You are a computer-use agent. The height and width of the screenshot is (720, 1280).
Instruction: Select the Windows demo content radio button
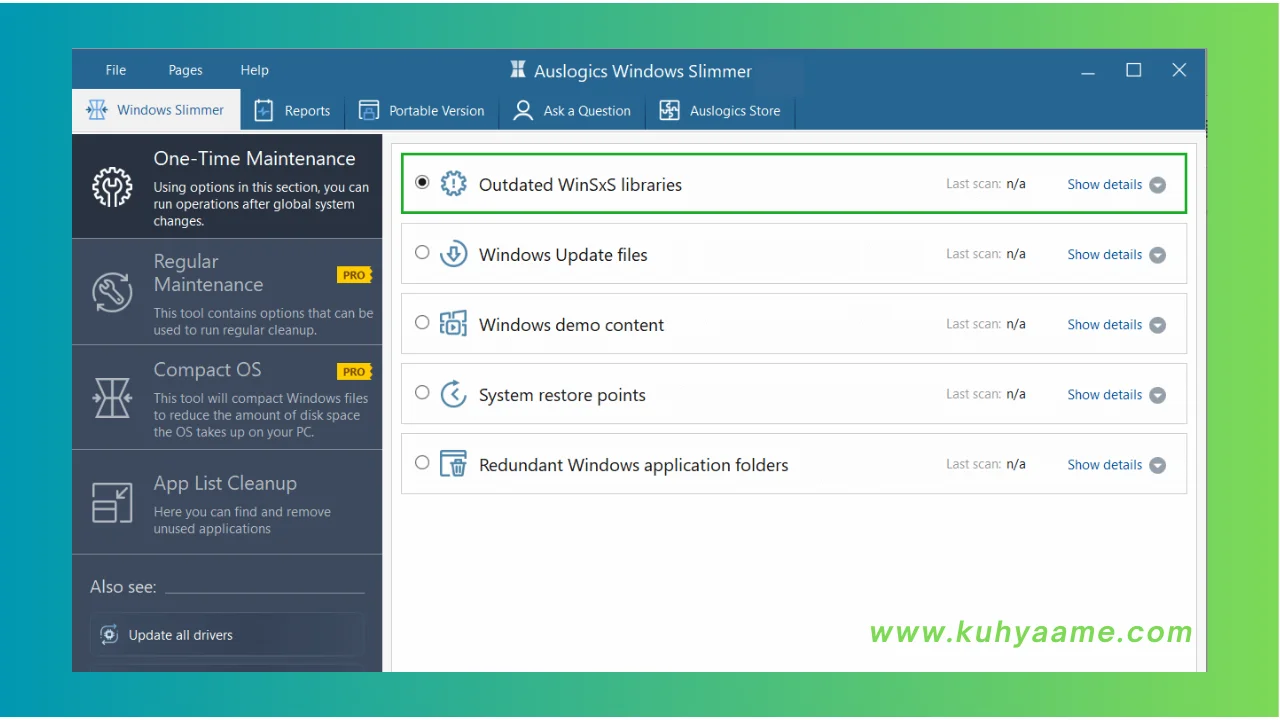[422, 322]
